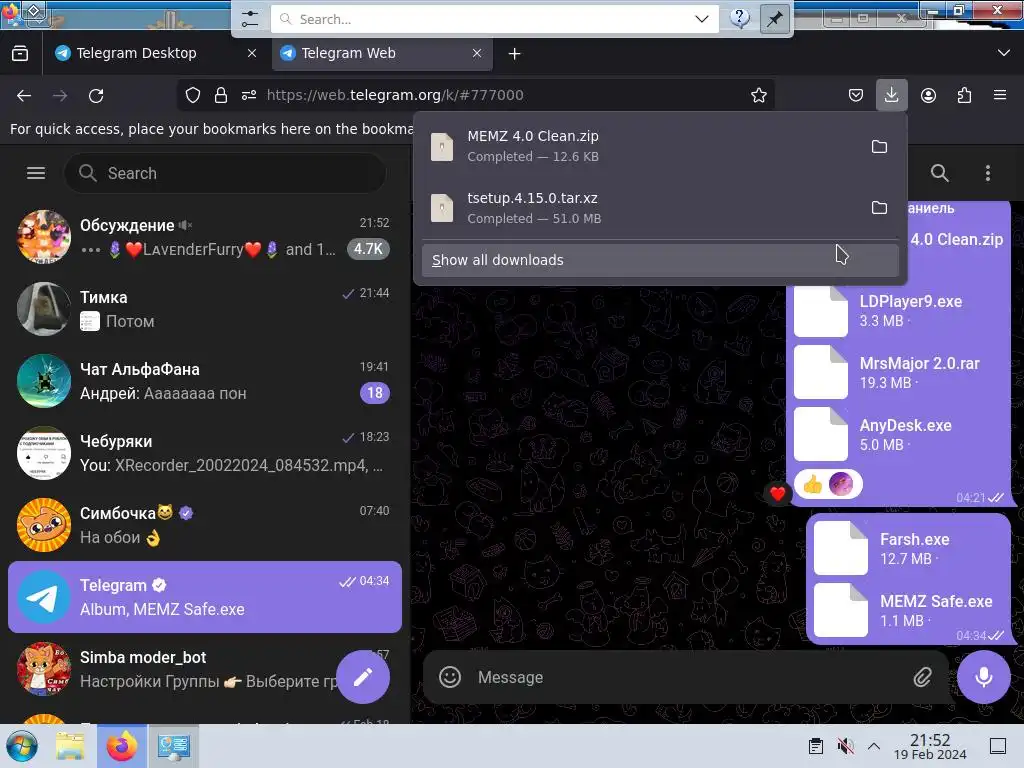Click Firefox icon in taskbar

122,746
